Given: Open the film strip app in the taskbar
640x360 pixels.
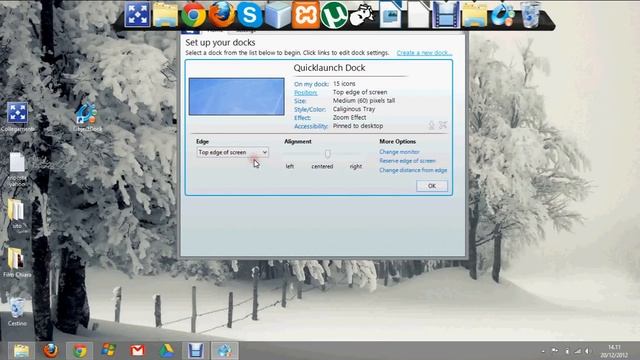Looking at the screenshot, I should (x=196, y=351).
